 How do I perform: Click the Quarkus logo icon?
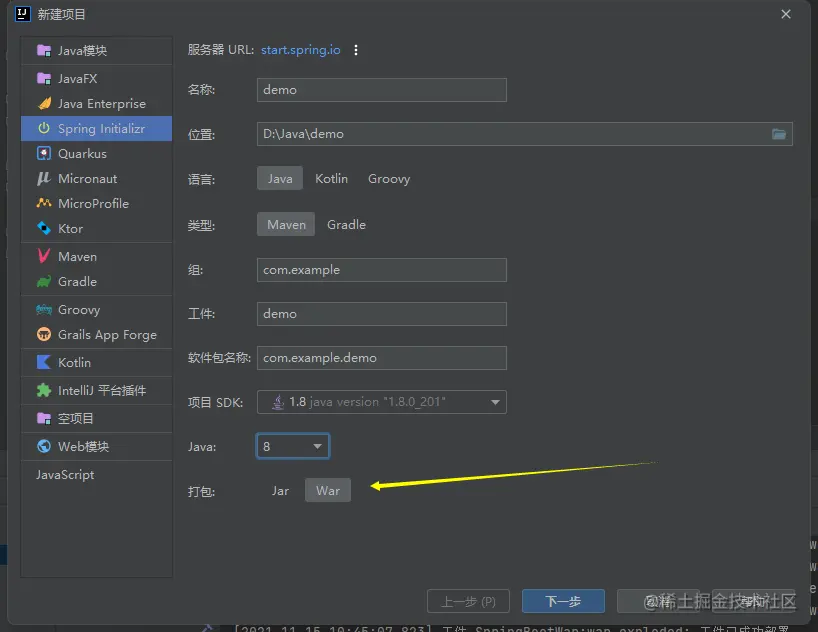pyautogui.click(x=44, y=153)
